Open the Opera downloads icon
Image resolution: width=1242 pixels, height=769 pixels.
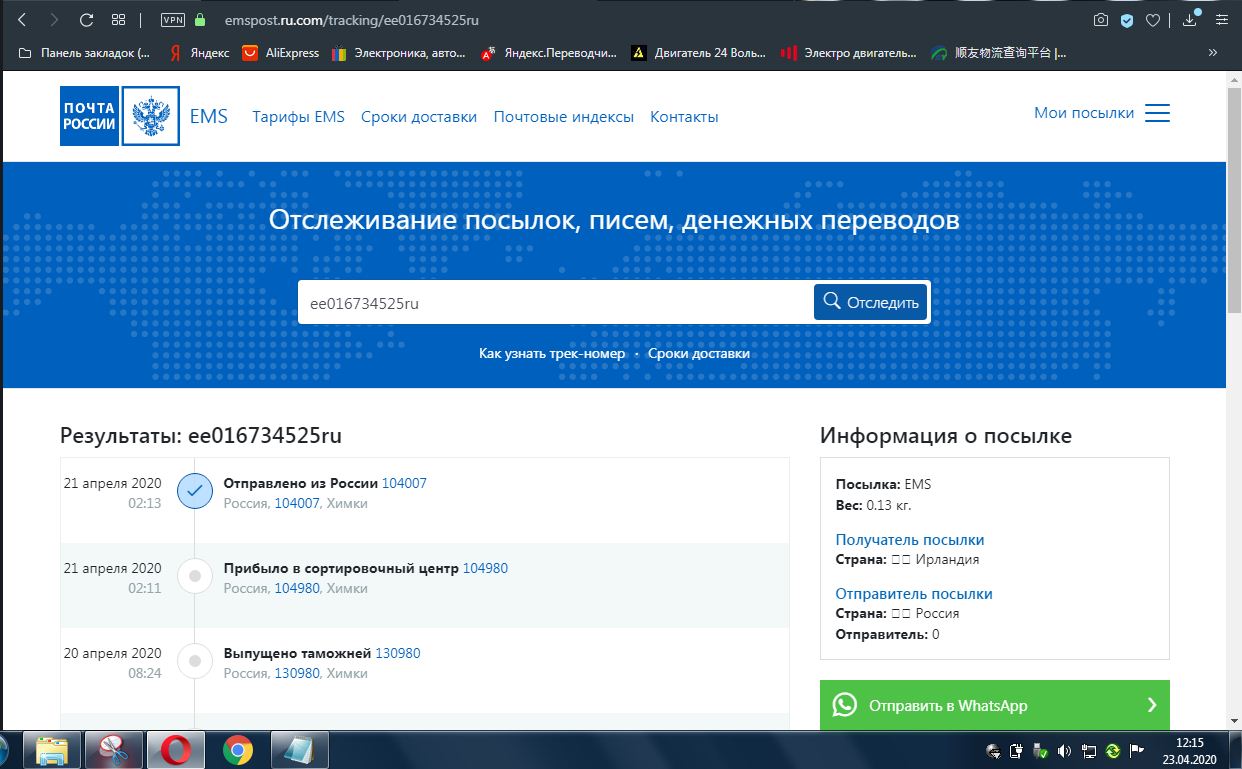pos(1189,20)
